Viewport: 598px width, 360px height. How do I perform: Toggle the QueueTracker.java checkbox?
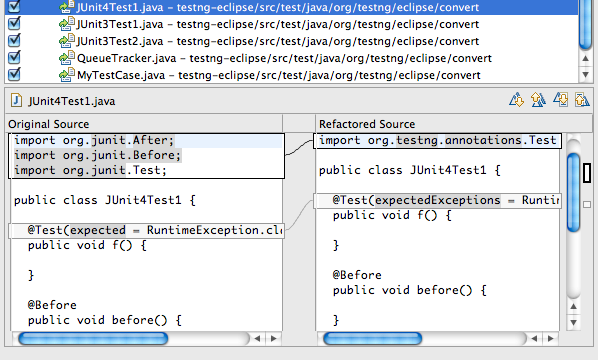pyautogui.click(x=14, y=58)
